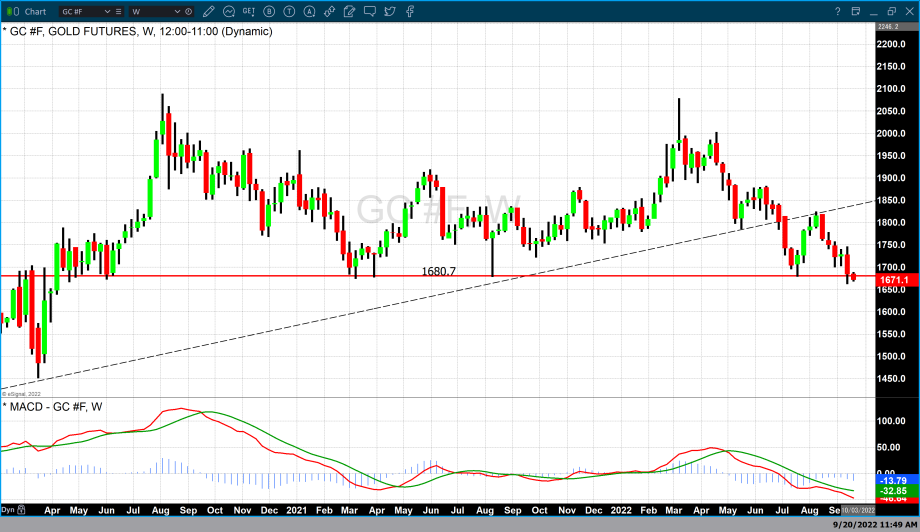The height and width of the screenshot is (532, 920).
Task: Open the chat comment bubble icon
Action: (x=370, y=11)
